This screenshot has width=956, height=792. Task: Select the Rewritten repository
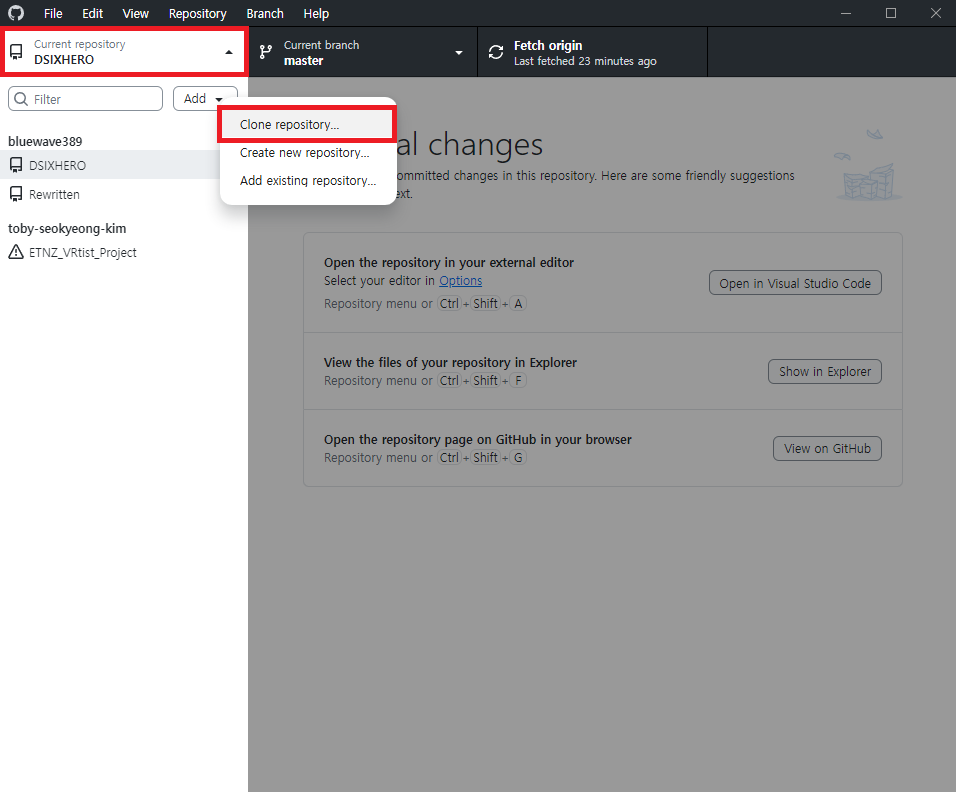tap(124, 194)
